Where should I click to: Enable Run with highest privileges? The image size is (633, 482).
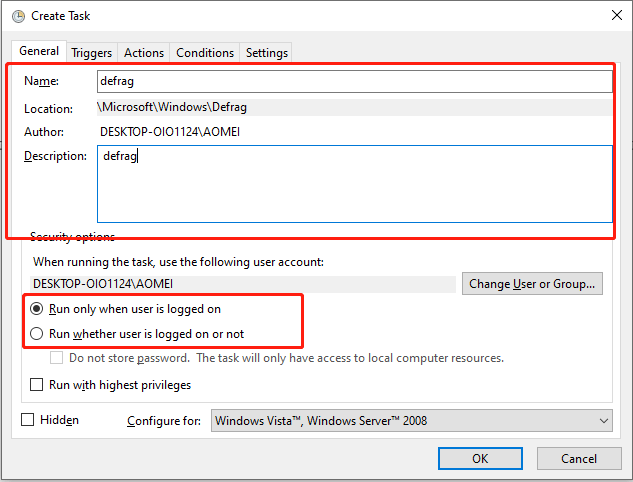37,385
